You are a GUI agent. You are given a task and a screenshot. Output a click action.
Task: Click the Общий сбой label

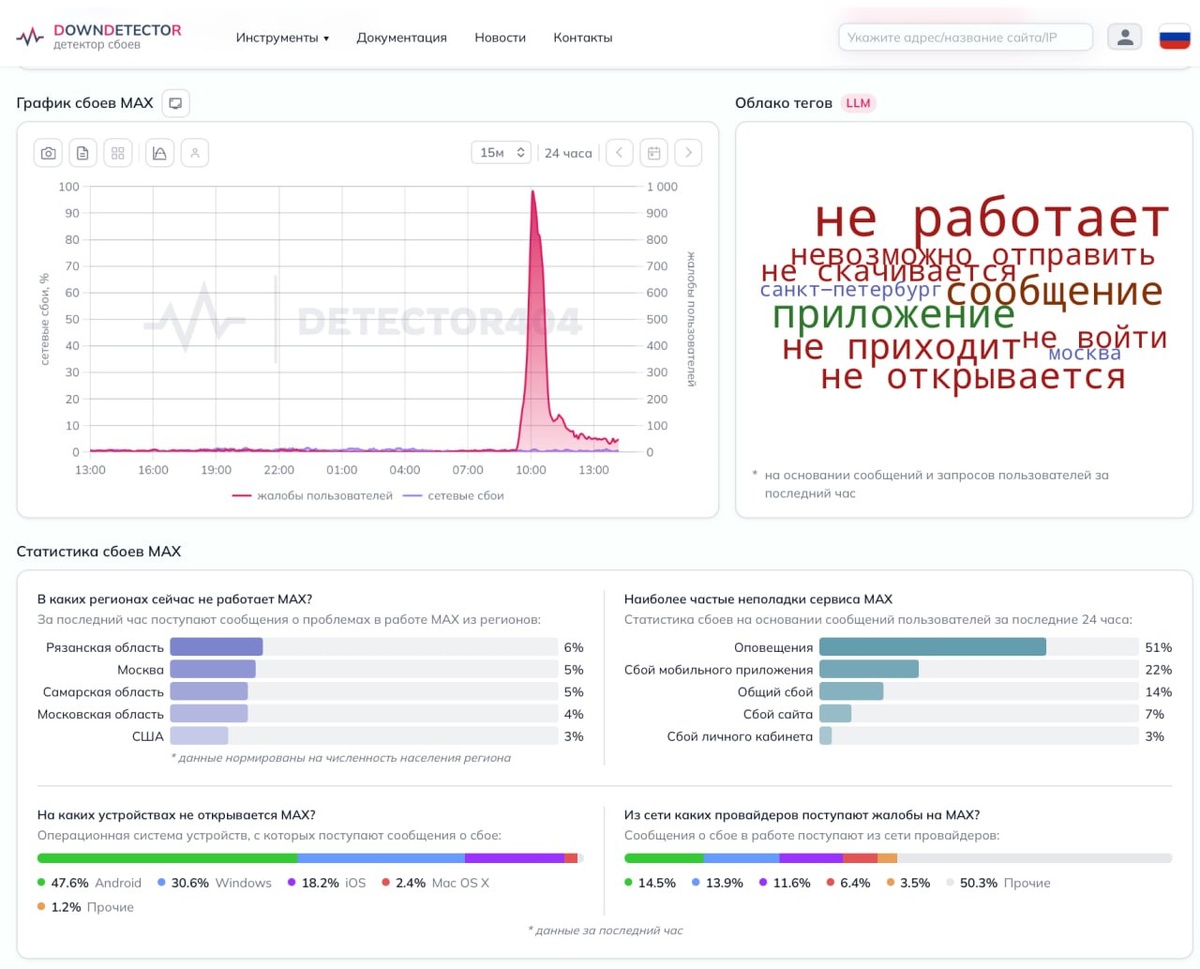pos(775,692)
